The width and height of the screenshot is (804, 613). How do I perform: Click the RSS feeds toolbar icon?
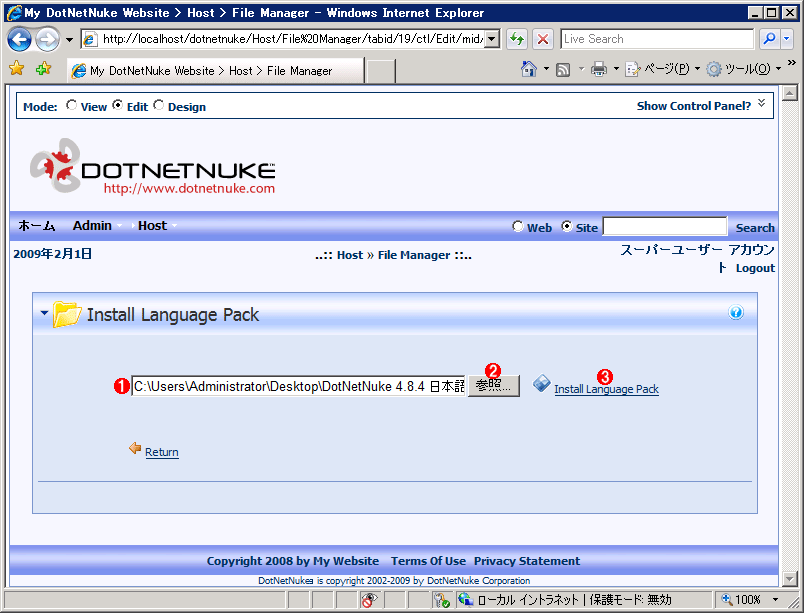[564, 69]
